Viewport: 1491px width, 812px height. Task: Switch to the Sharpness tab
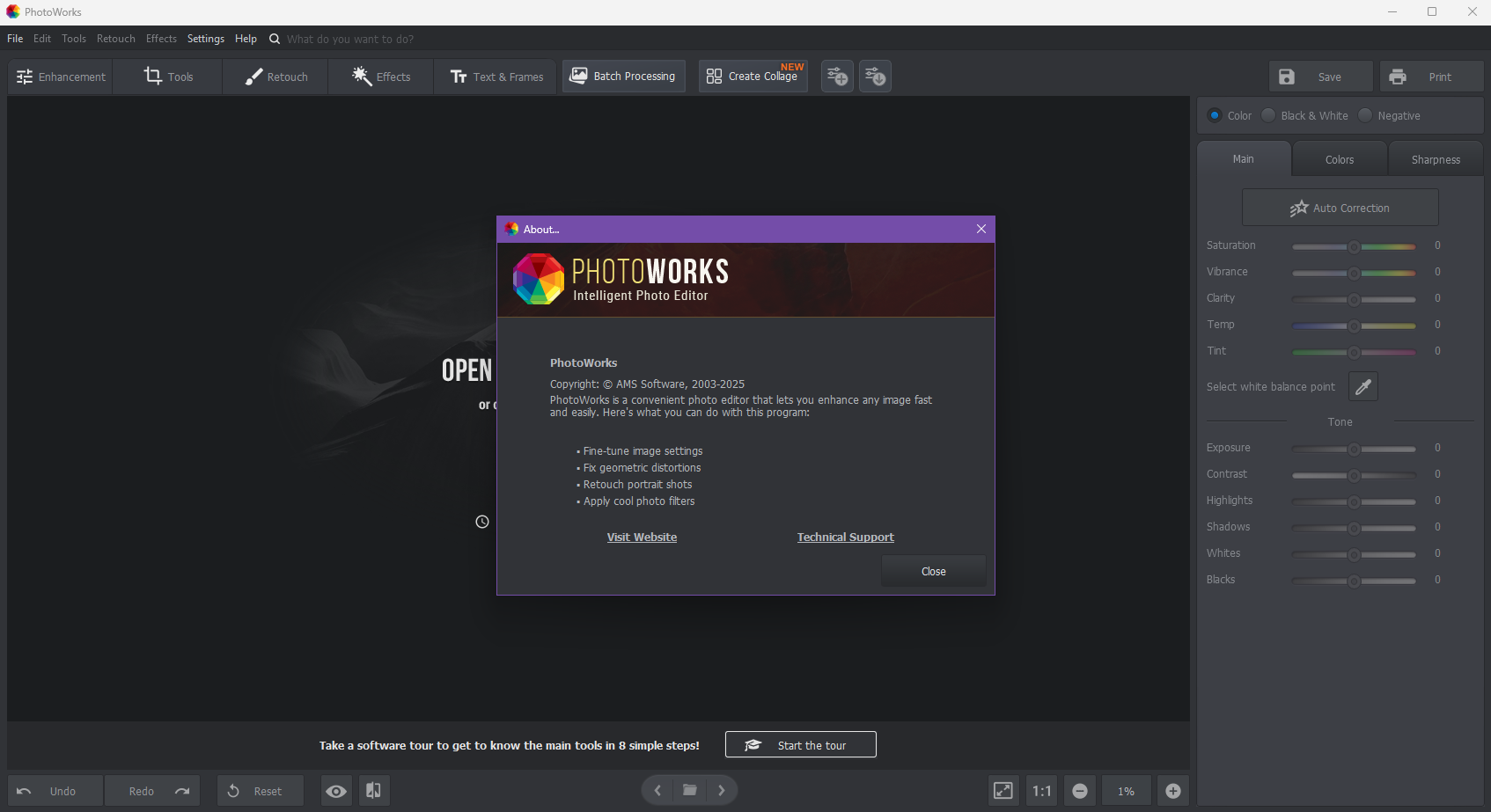pyautogui.click(x=1436, y=159)
